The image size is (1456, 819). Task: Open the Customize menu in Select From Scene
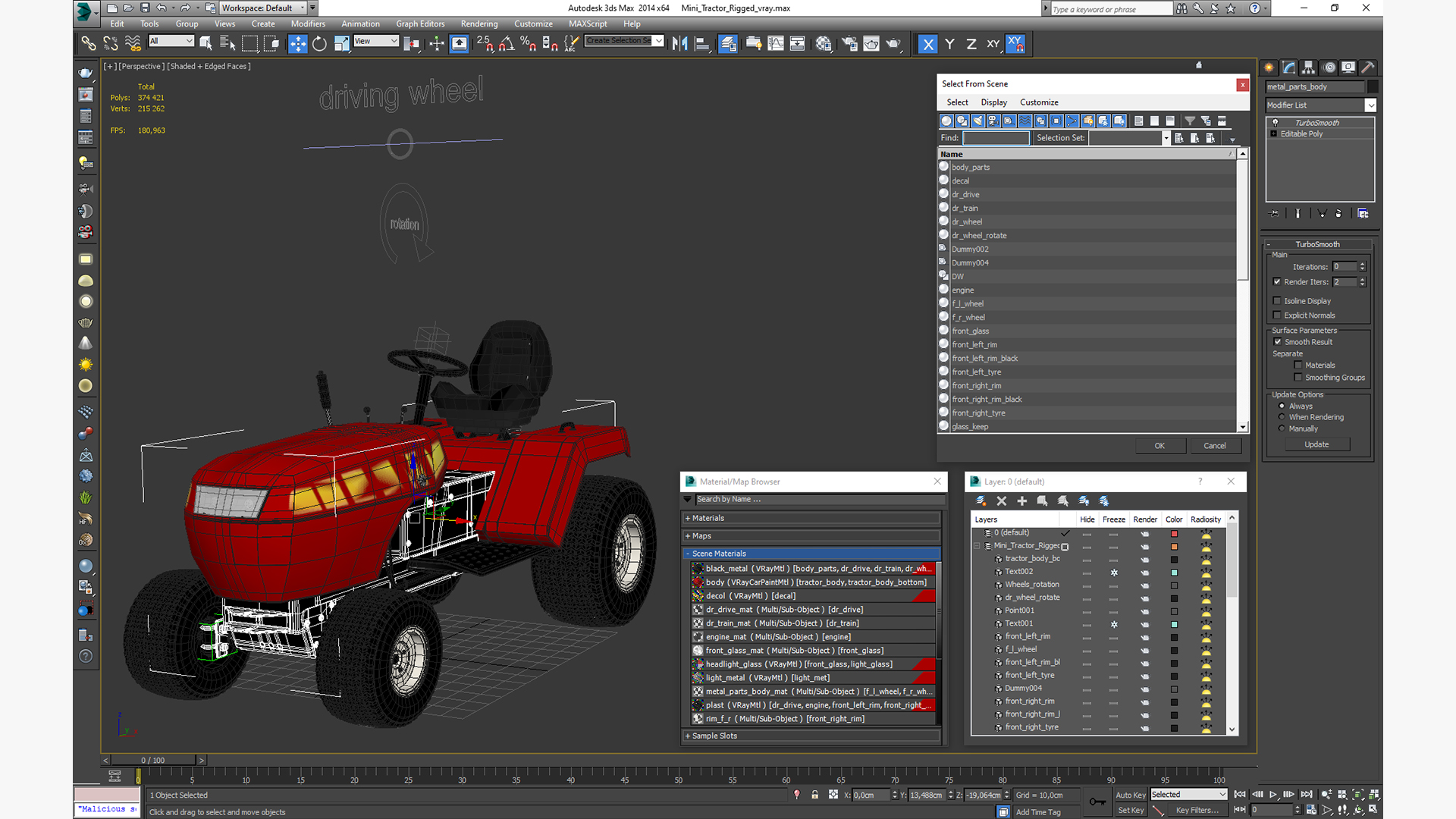1039,102
